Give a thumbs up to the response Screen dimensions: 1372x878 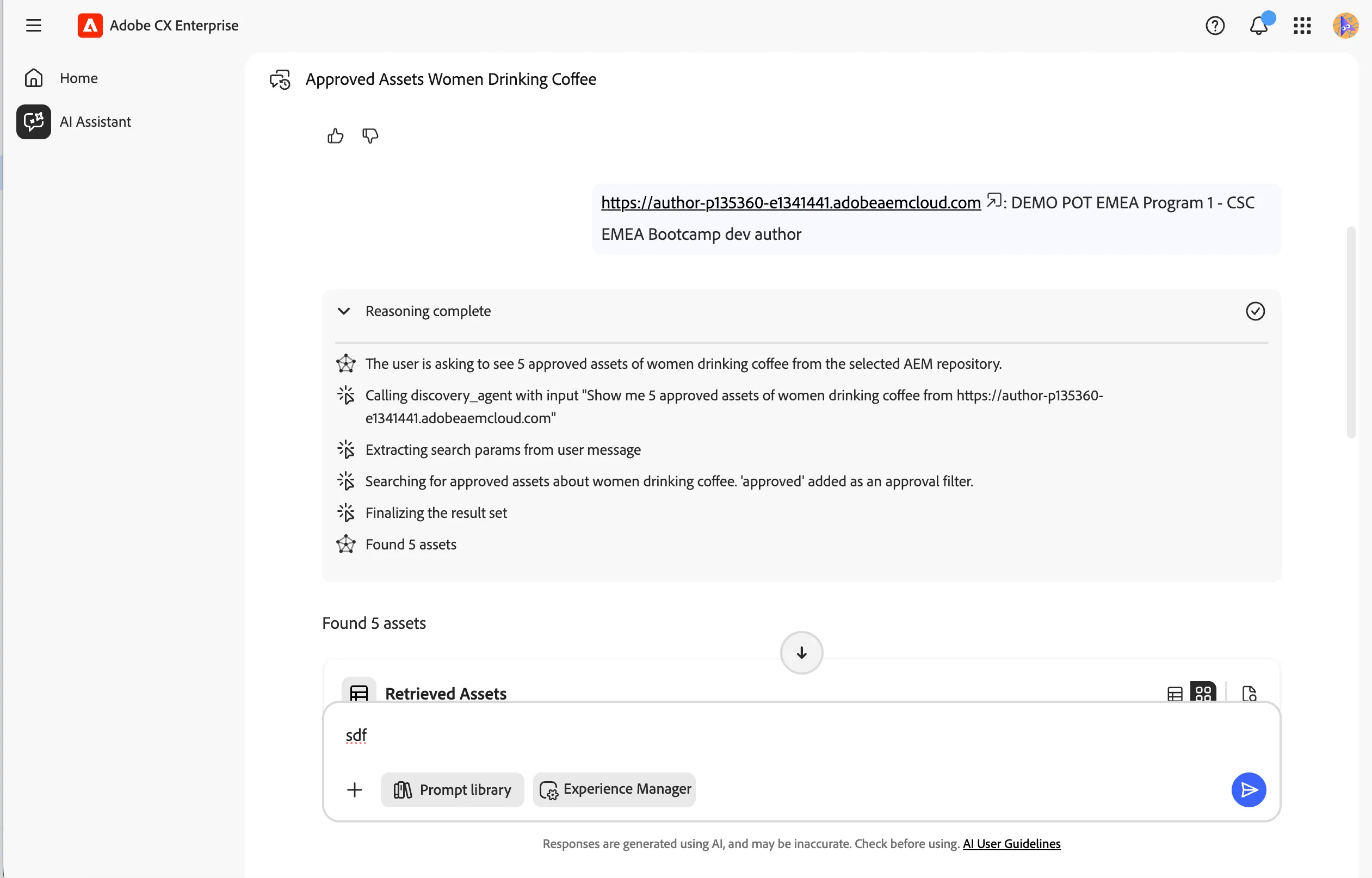point(336,135)
